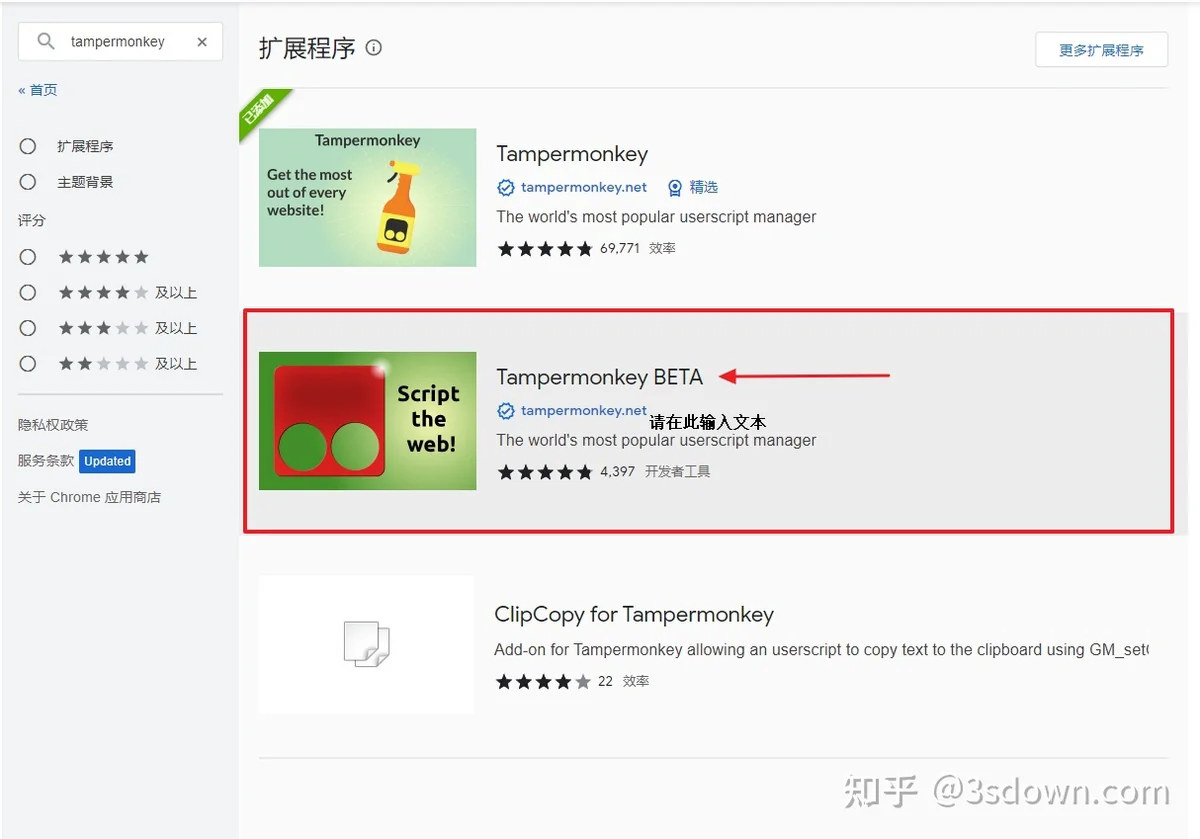Click the 精选 featured badge icon

[x=675, y=187]
